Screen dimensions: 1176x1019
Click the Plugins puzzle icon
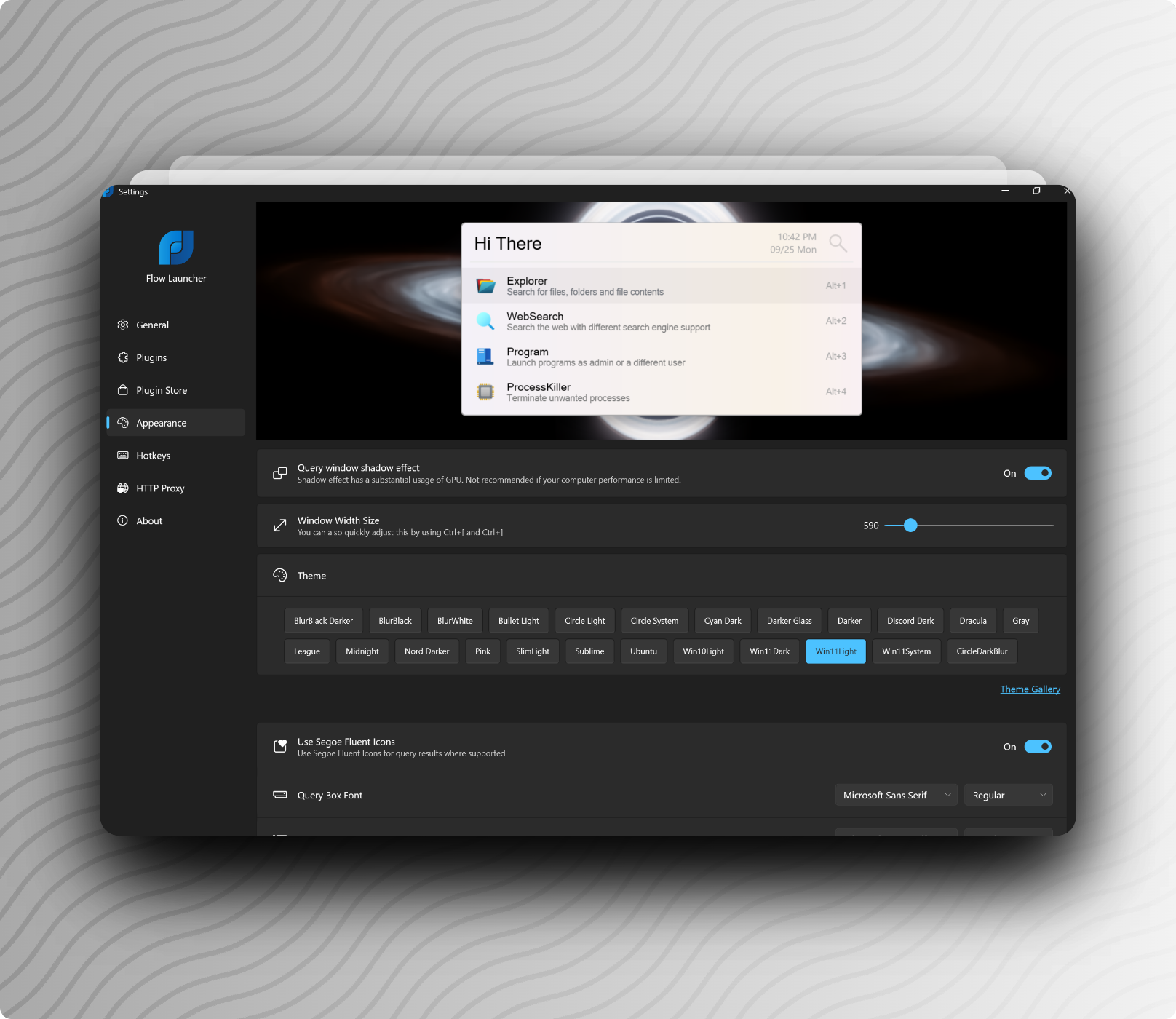pyautogui.click(x=123, y=357)
